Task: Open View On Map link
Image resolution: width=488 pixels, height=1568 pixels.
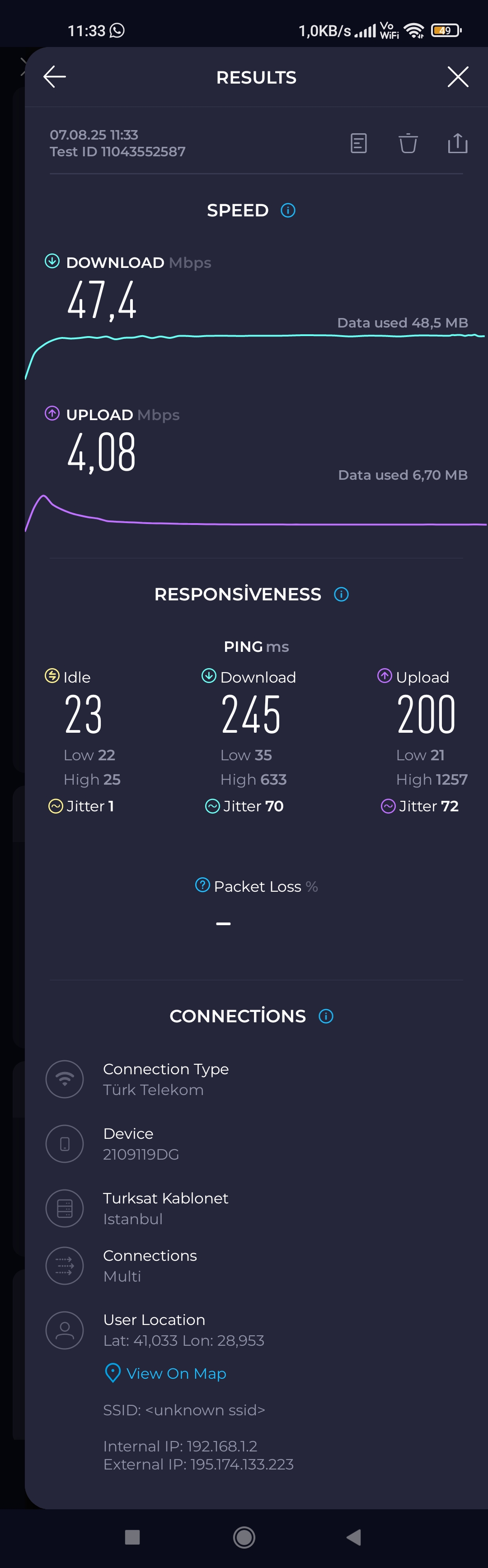Action: click(x=165, y=1373)
